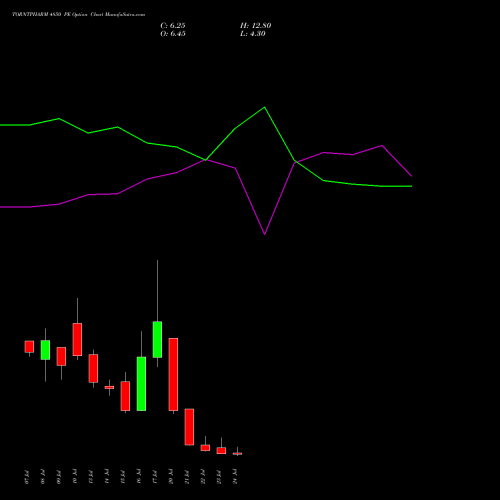
Task: Click the red candle above 10 Jul
Action: (77, 339)
